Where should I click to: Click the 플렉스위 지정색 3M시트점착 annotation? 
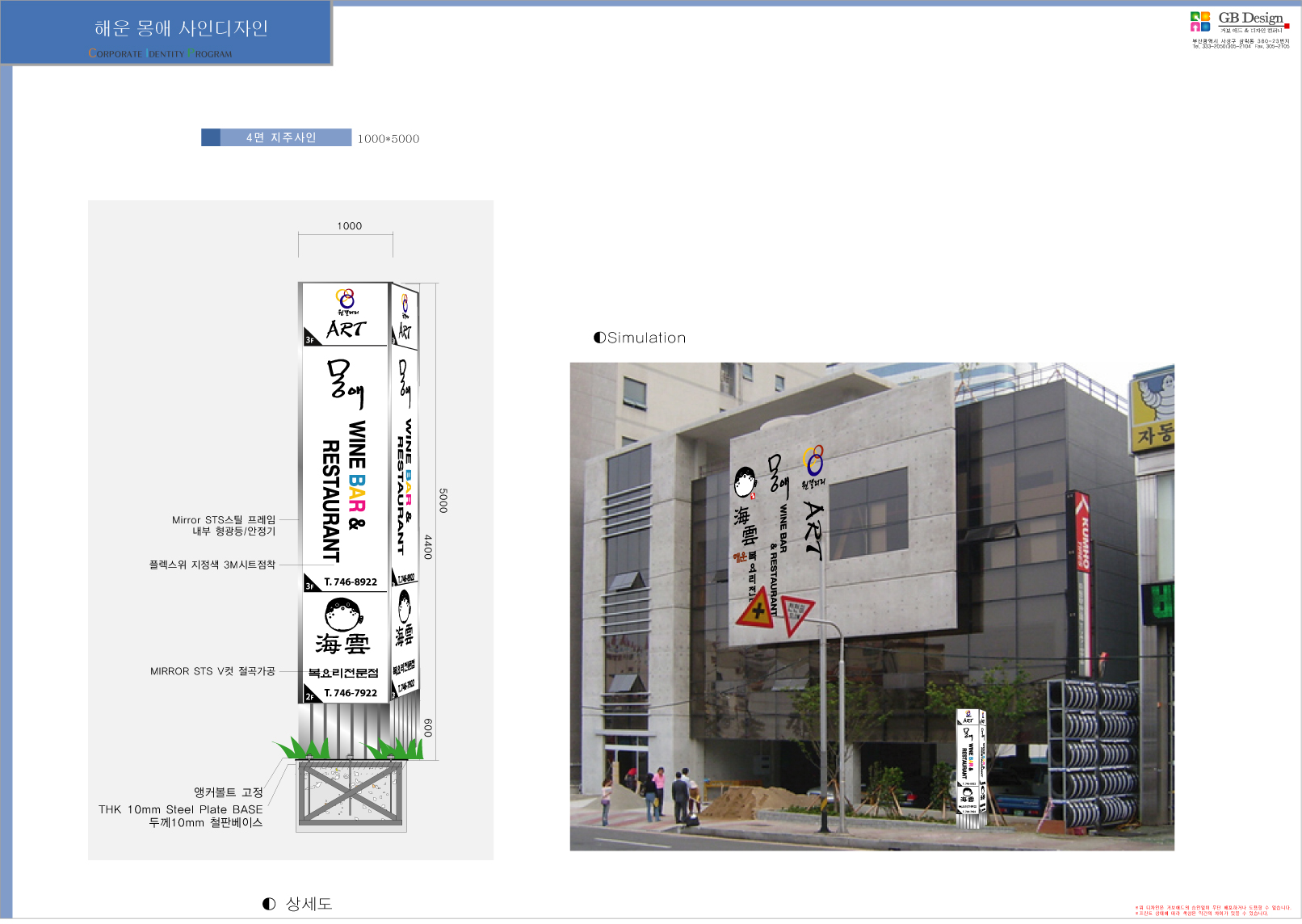coord(212,565)
